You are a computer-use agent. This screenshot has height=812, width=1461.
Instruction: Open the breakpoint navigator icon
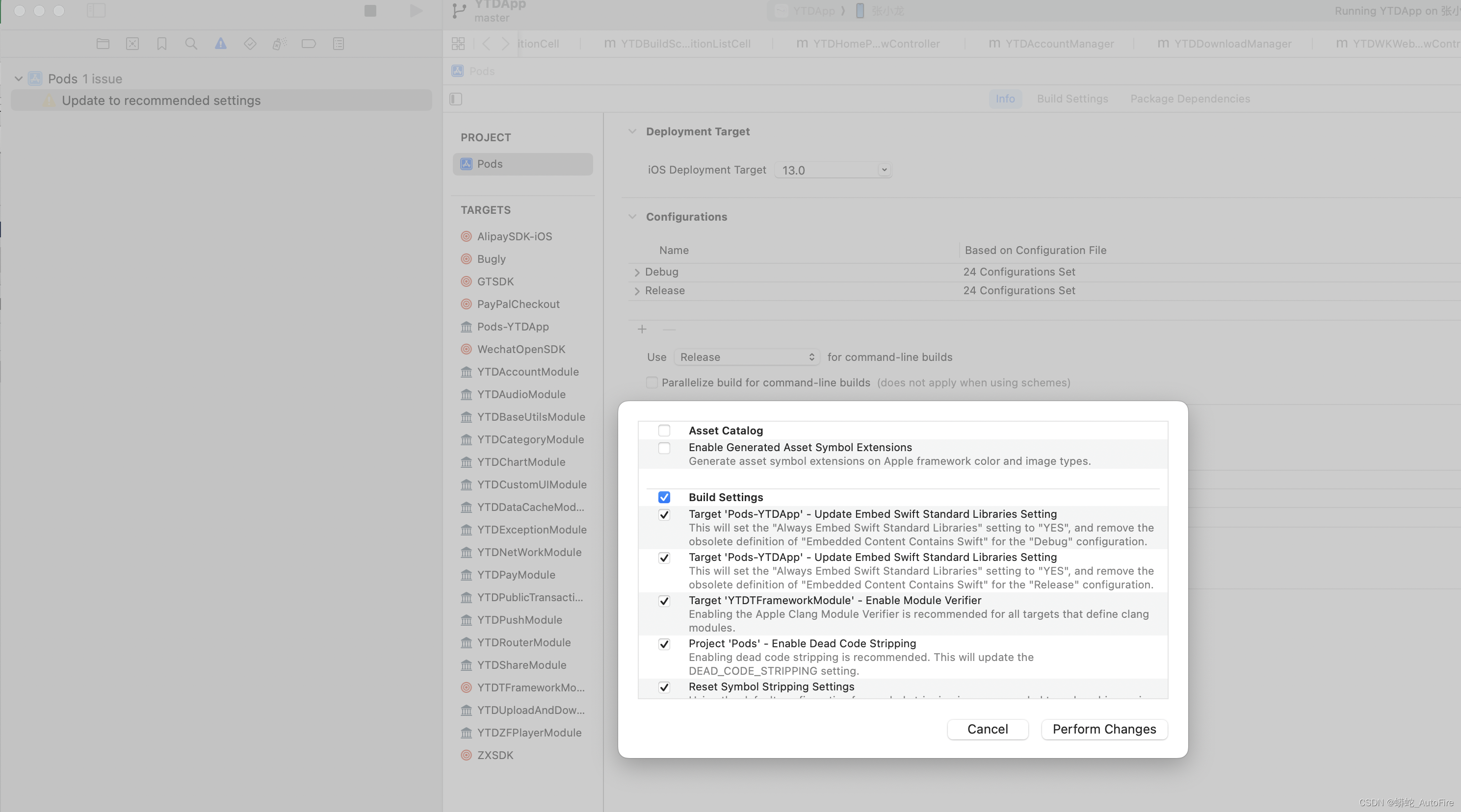309,44
